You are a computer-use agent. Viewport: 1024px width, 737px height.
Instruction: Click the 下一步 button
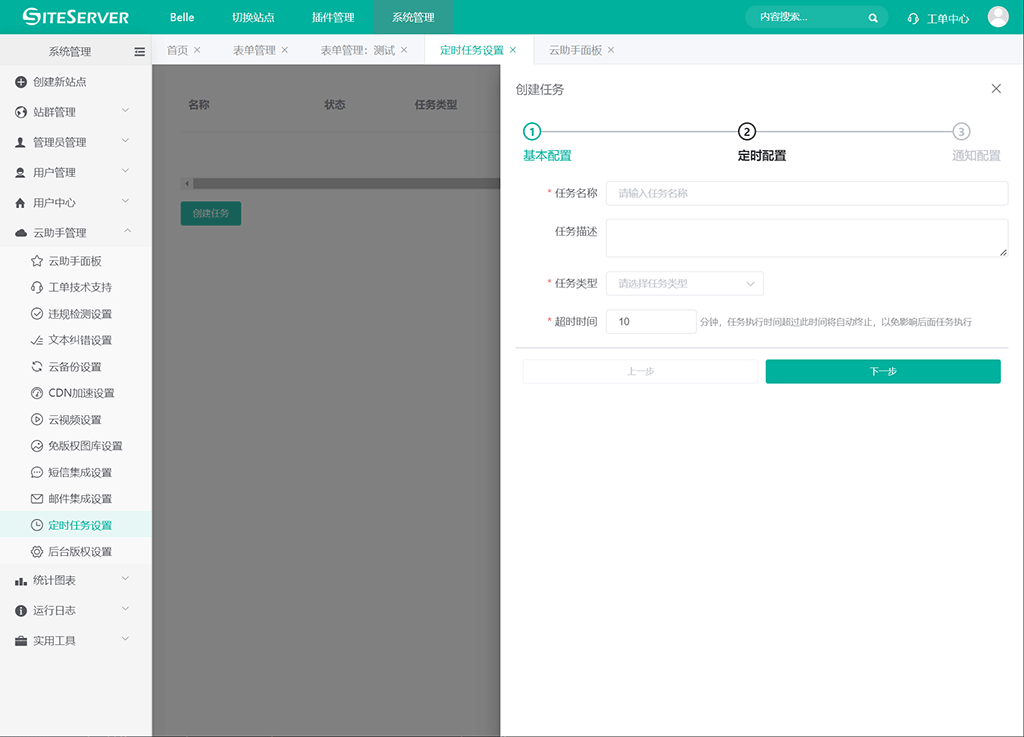[x=883, y=371]
